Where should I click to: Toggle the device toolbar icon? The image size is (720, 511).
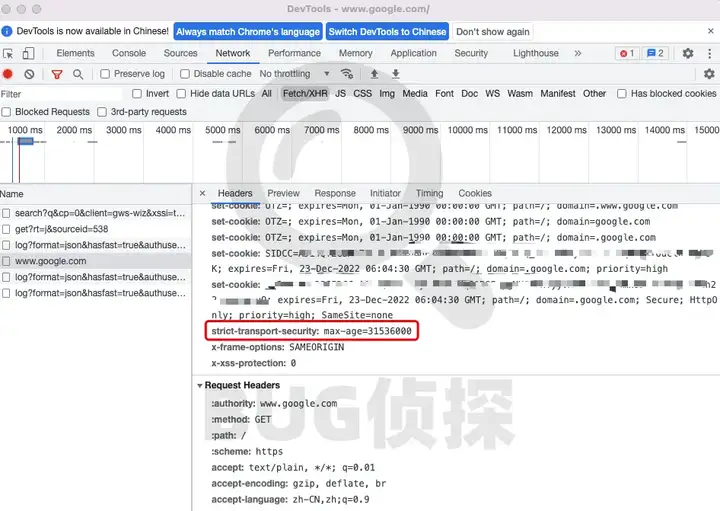pyautogui.click(x=28, y=54)
